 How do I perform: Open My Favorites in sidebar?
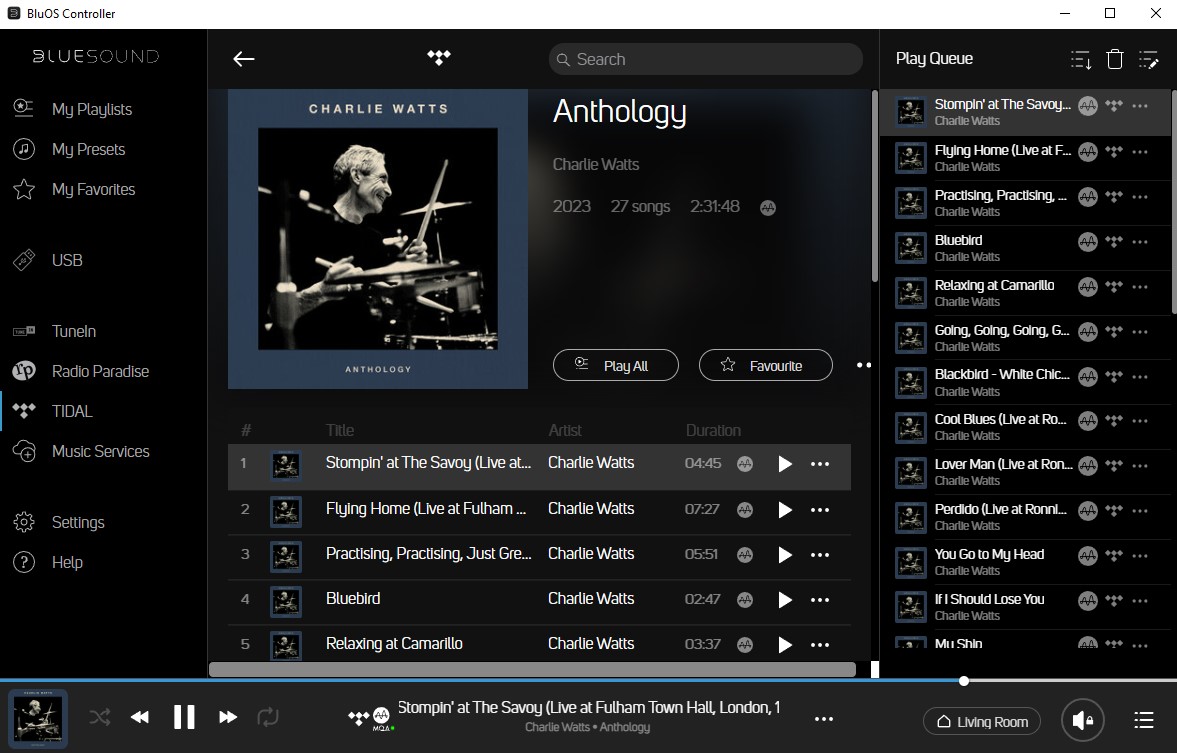(x=93, y=189)
